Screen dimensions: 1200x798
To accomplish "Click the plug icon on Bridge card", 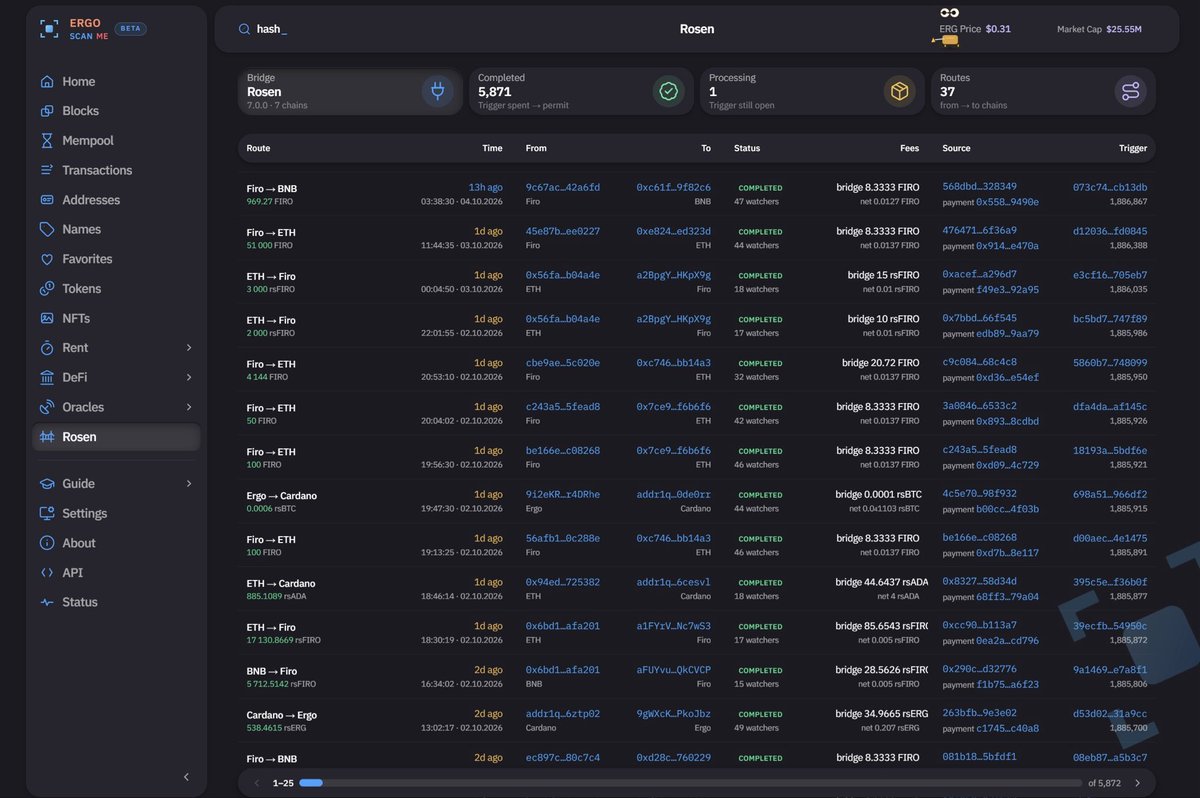I will click(x=437, y=91).
